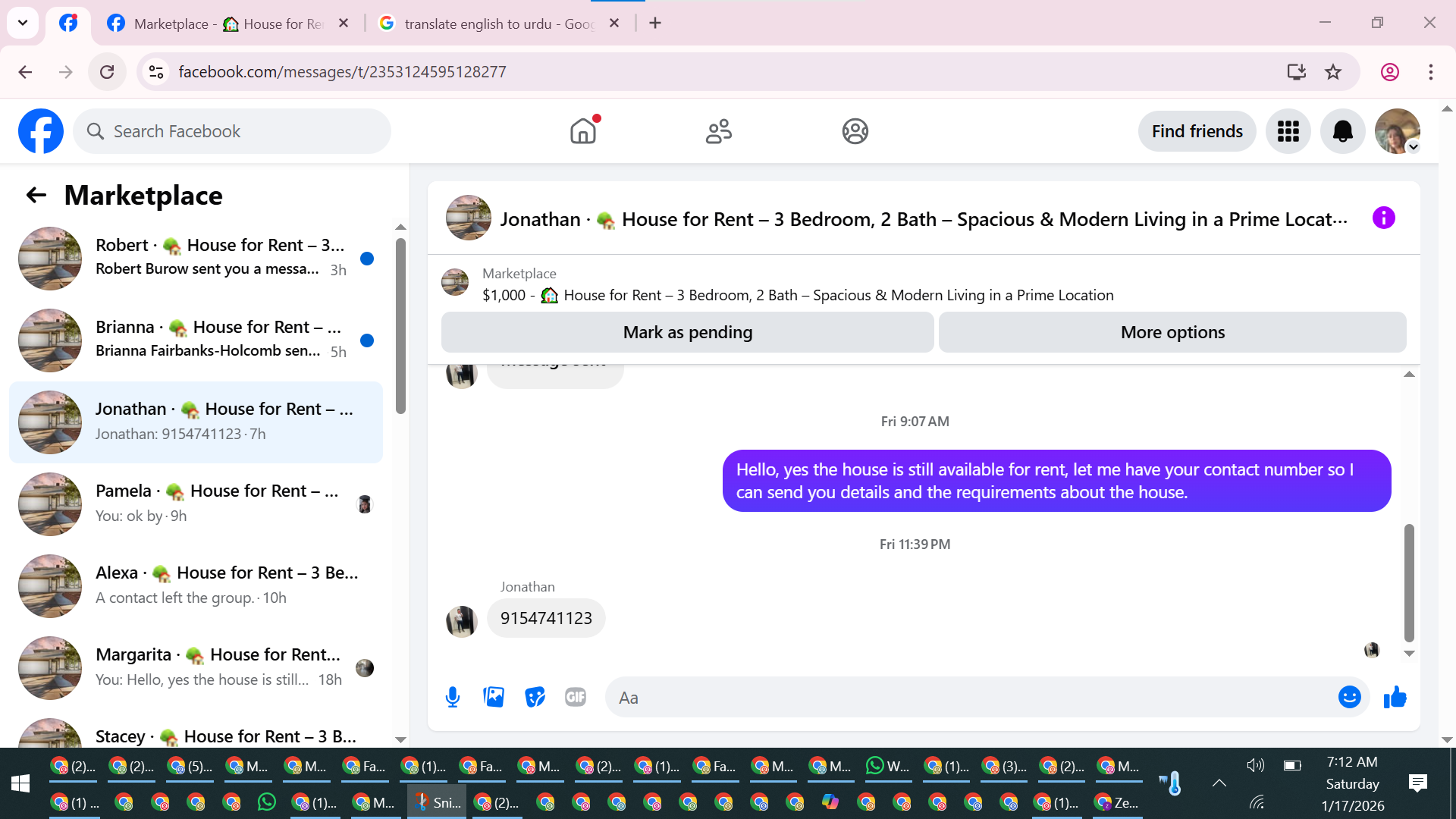
Task: Attach a photo using the image icon
Action: (x=494, y=697)
